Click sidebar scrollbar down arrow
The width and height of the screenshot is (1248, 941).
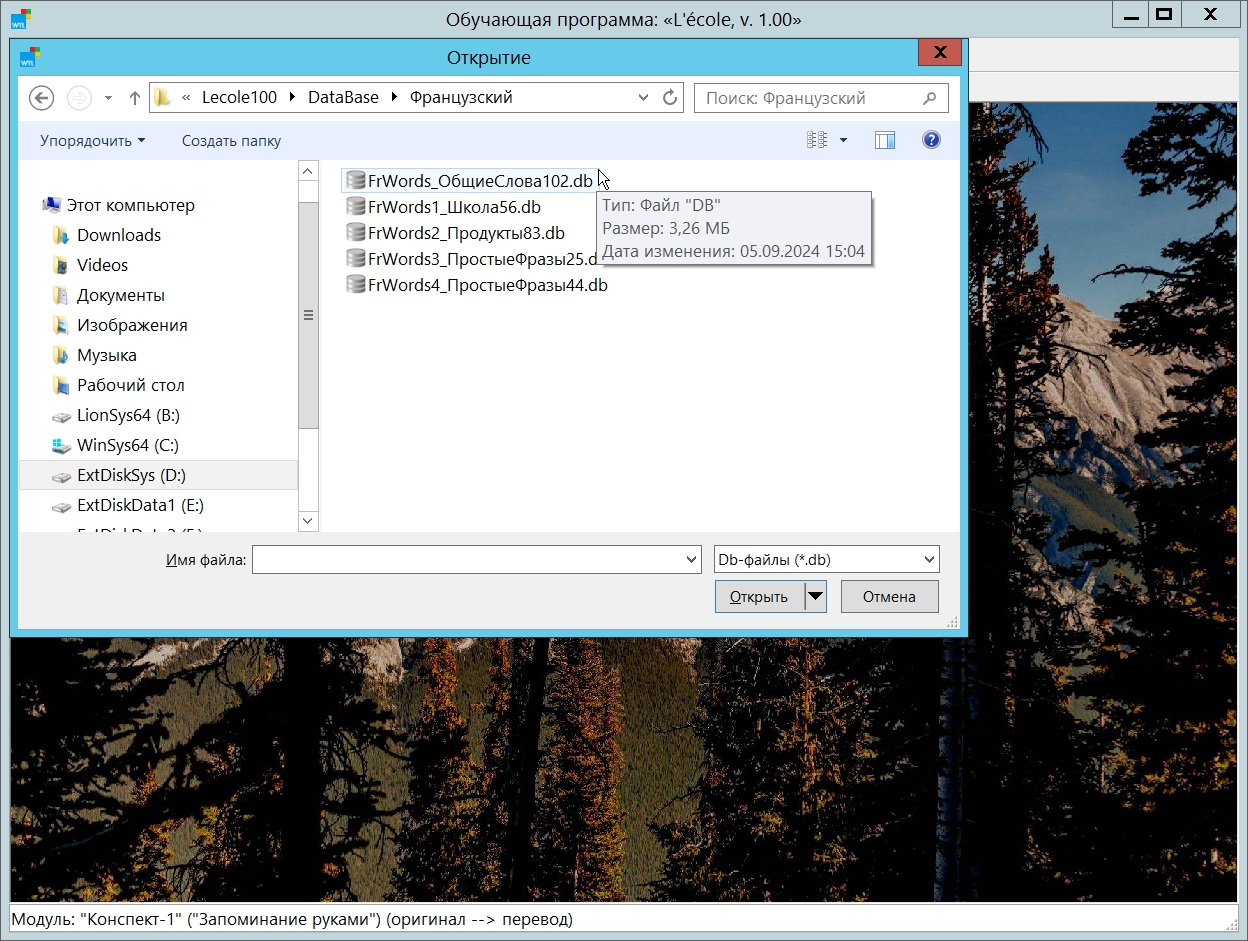pyautogui.click(x=308, y=521)
